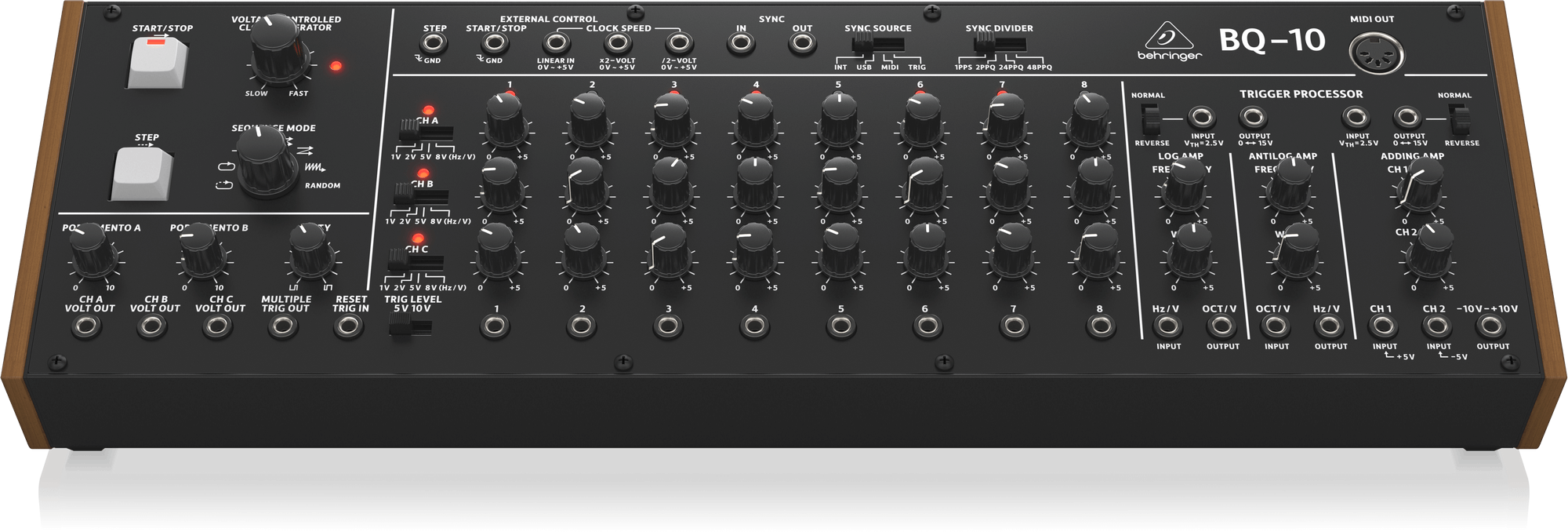Viewport: 1568px width, 532px height.
Task: Click the Sequence Mode rotary knob
Action: click(262, 162)
